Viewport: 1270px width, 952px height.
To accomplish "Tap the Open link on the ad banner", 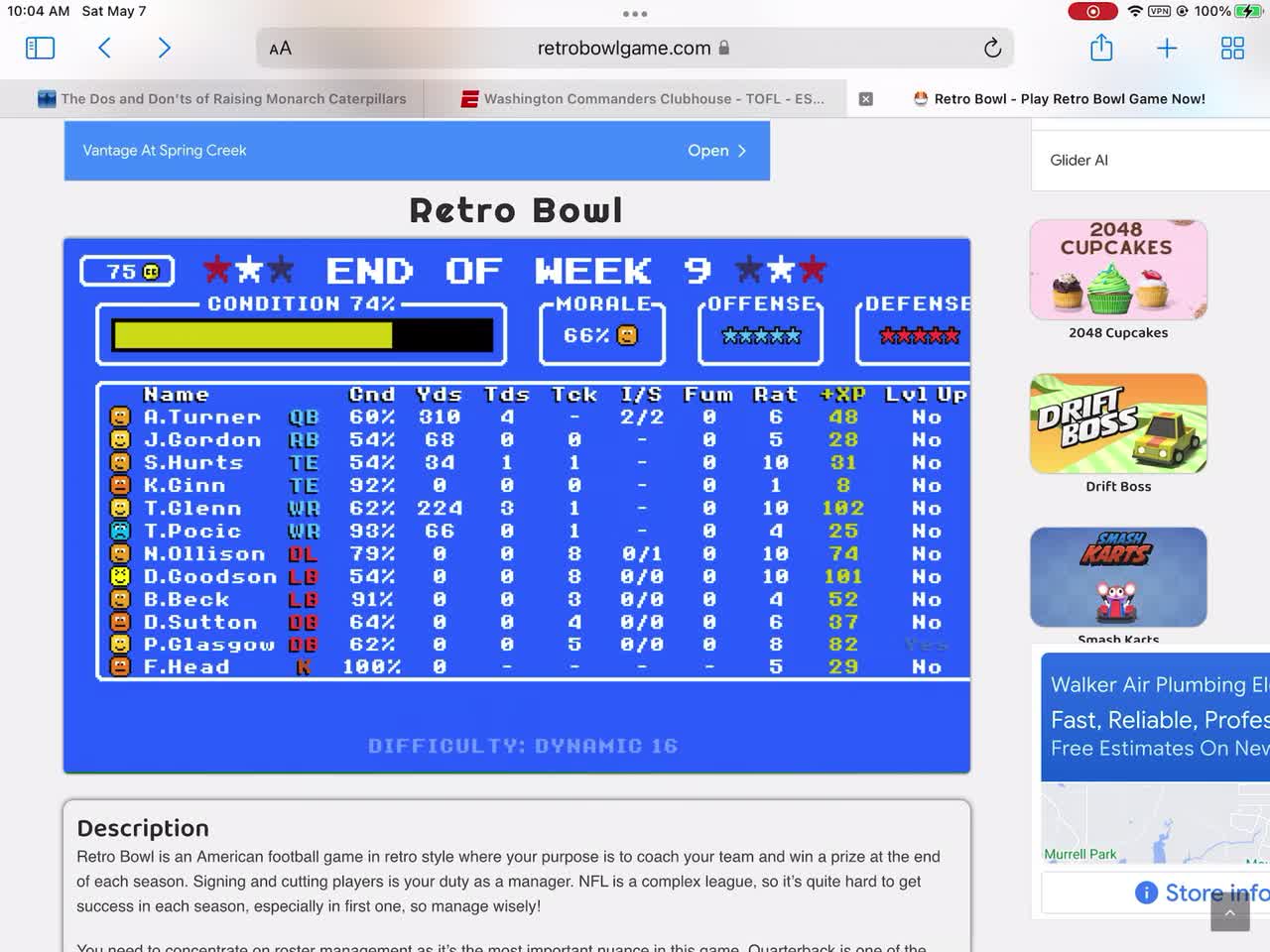I will [716, 151].
